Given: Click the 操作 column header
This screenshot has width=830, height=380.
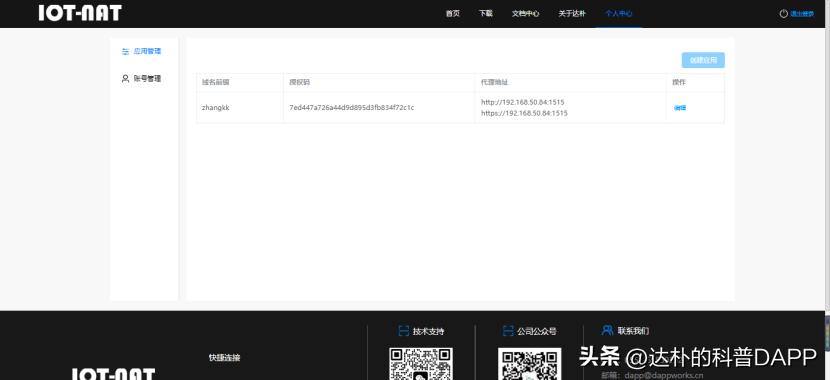Looking at the screenshot, I should point(679,82).
